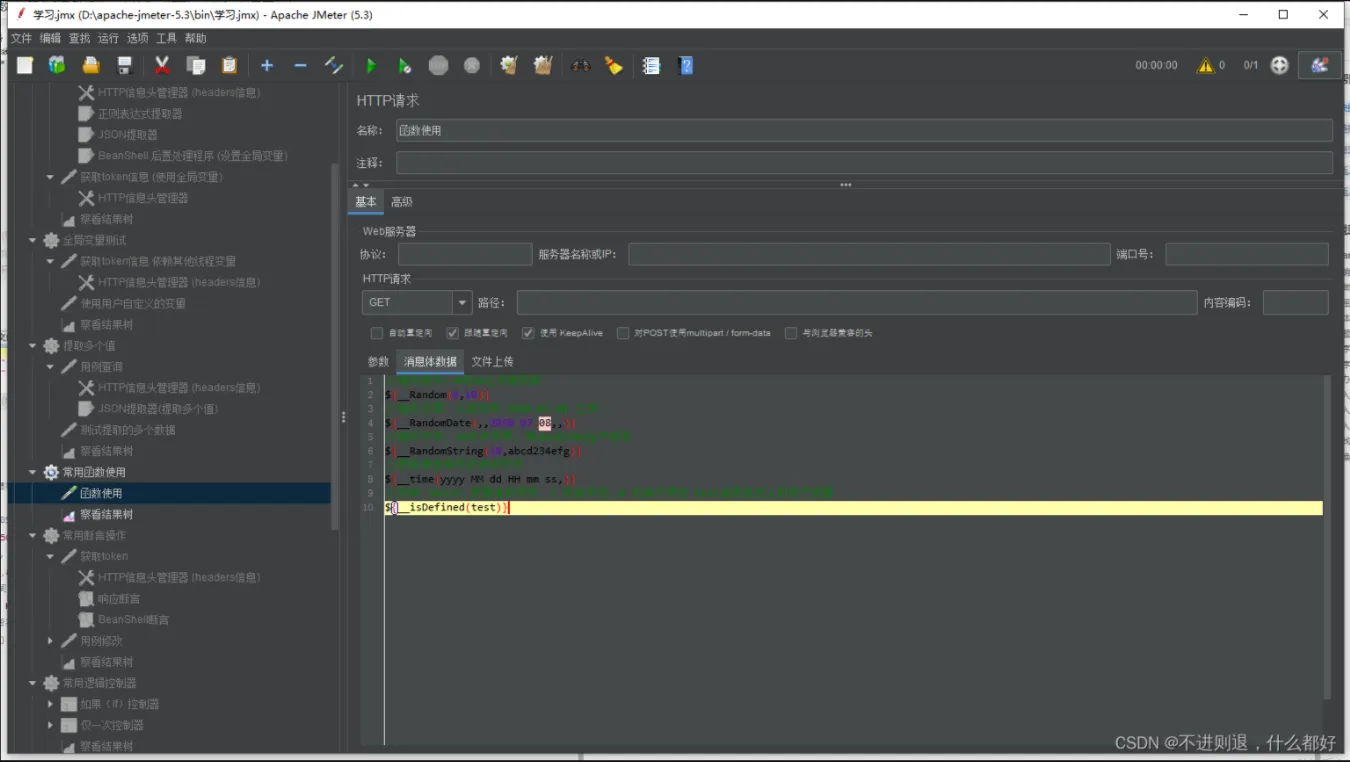Open the 运行 menu

click(108, 38)
